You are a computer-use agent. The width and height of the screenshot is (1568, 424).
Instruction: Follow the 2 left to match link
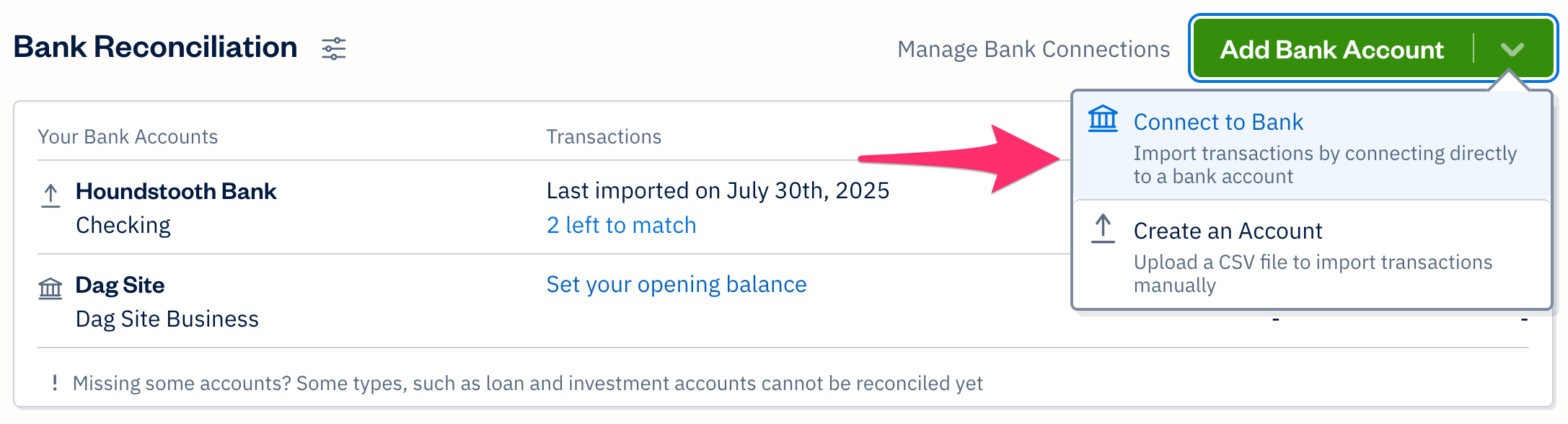point(622,224)
